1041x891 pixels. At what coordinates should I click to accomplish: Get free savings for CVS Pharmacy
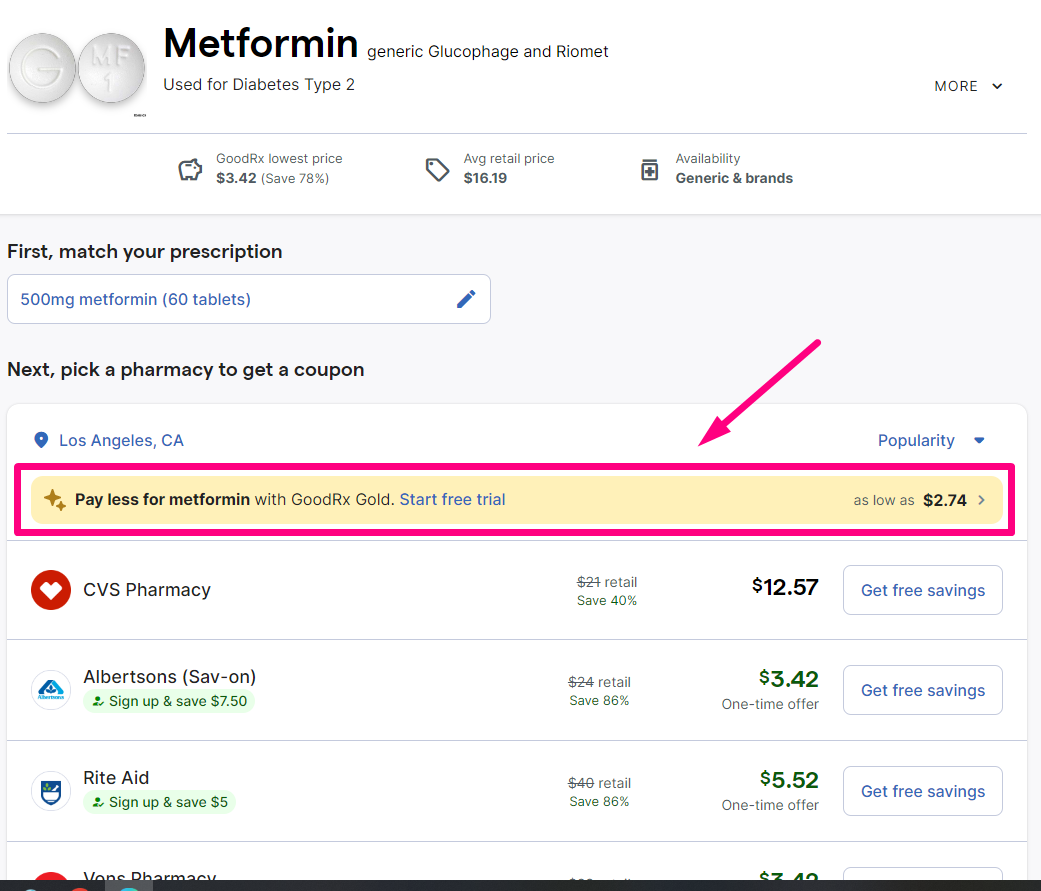923,590
